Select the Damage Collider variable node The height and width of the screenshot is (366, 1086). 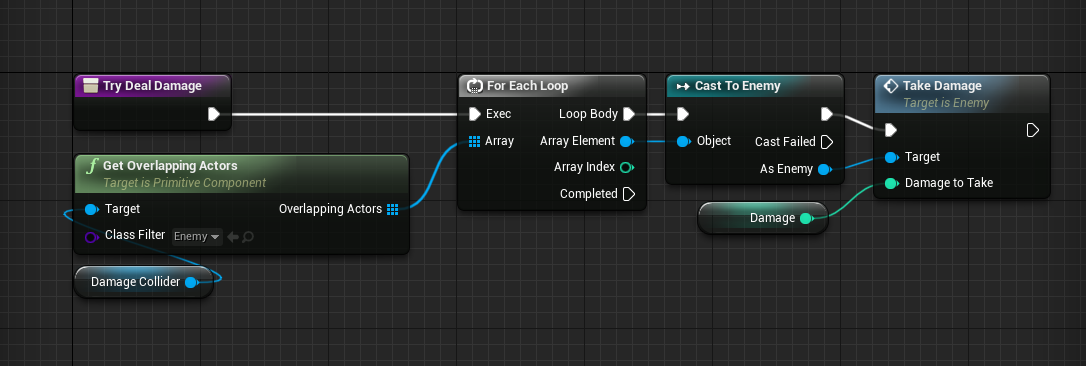tap(143, 282)
